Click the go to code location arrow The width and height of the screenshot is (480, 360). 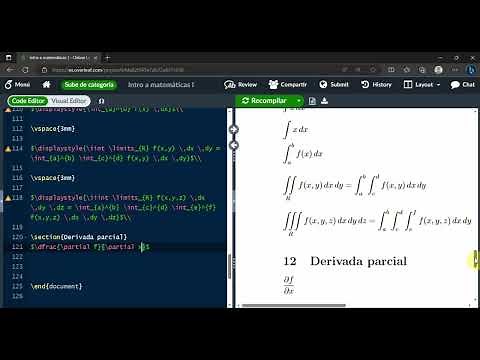pyautogui.click(x=234, y=145)
